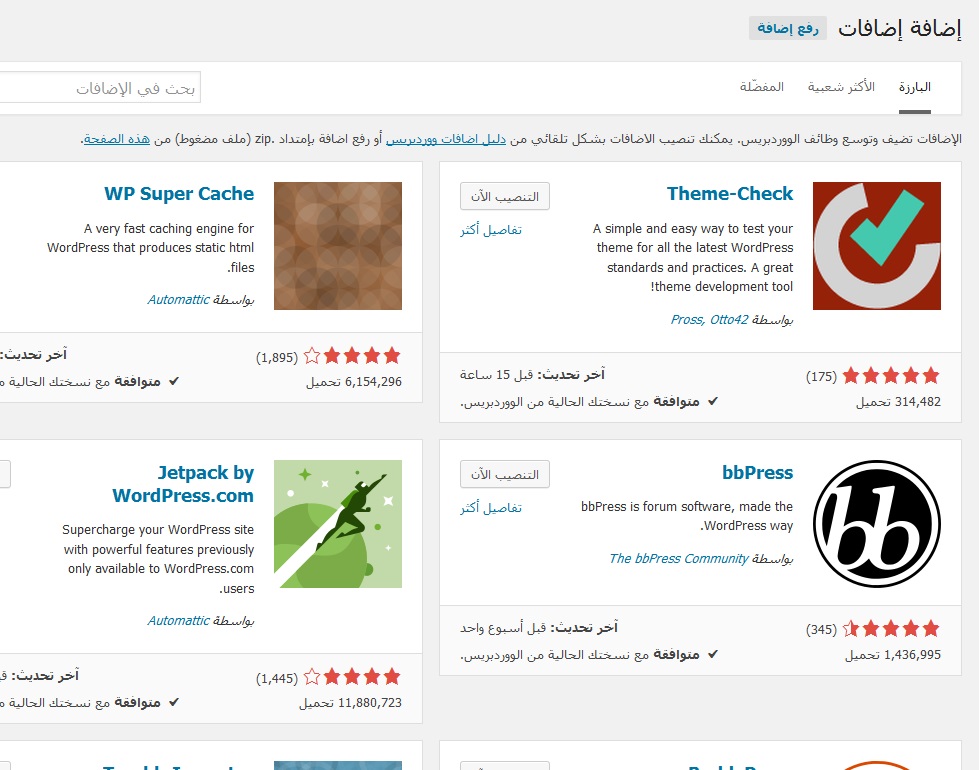This screenshot has height=770, width=979.
Task: Click the compatibility checkmark for Jetpack
Action: point(174,702)
